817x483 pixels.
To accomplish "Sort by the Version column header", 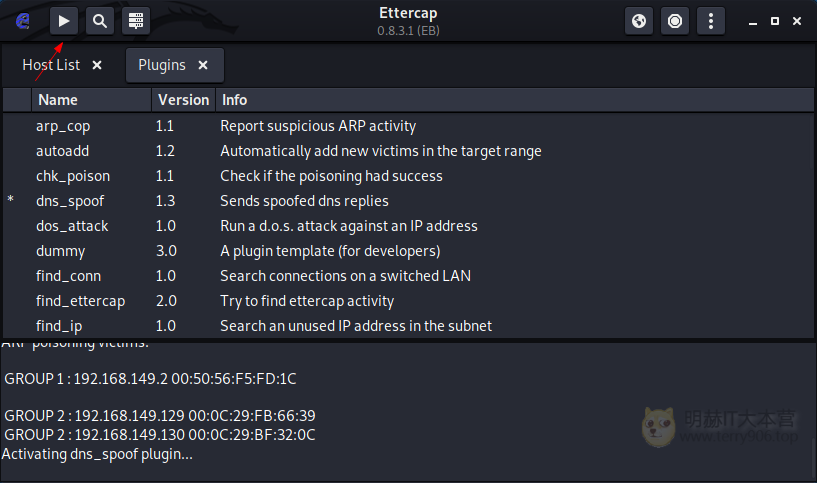I will pos(183,100).
